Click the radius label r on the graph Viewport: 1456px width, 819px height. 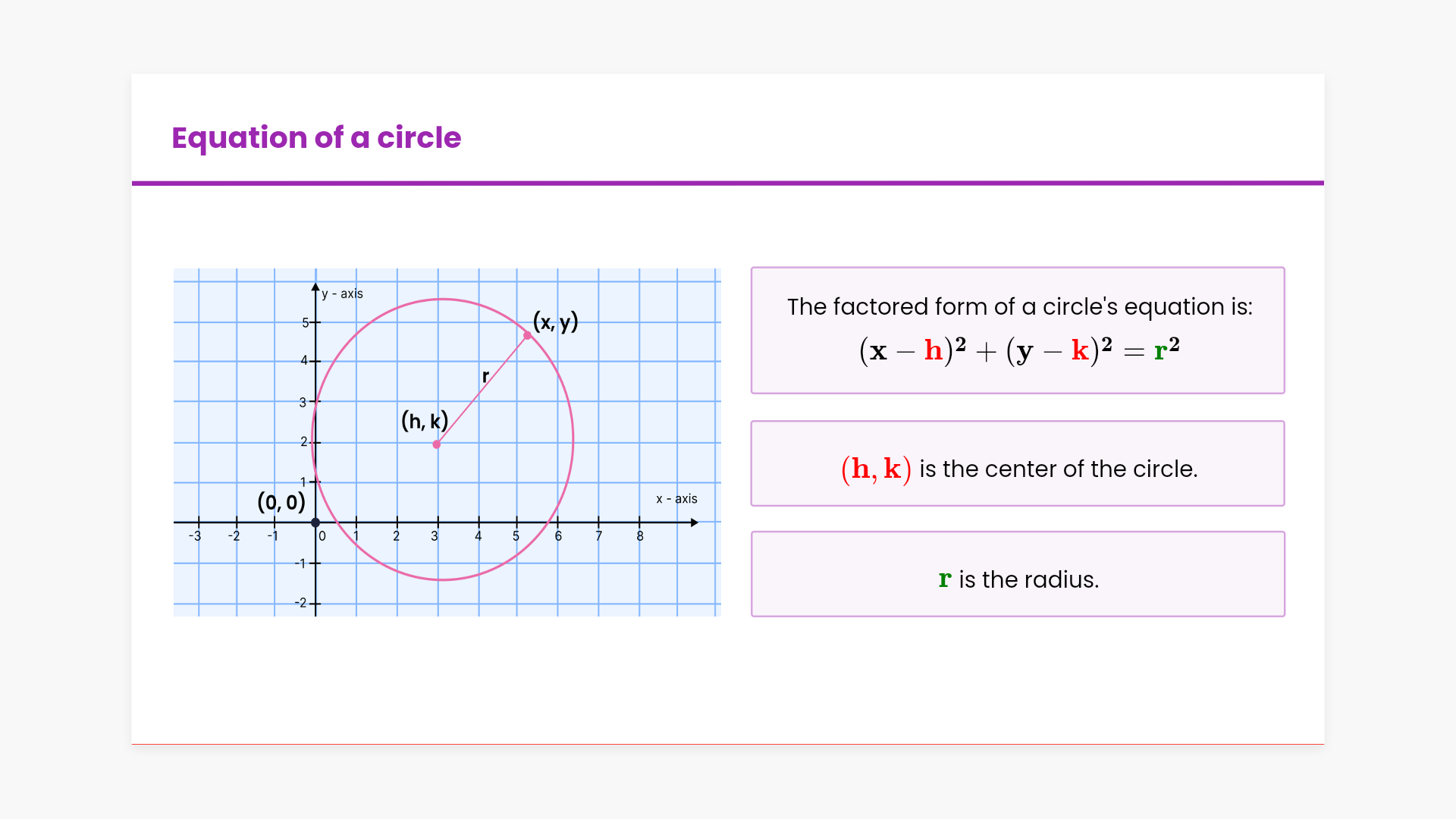coord(485,376)
